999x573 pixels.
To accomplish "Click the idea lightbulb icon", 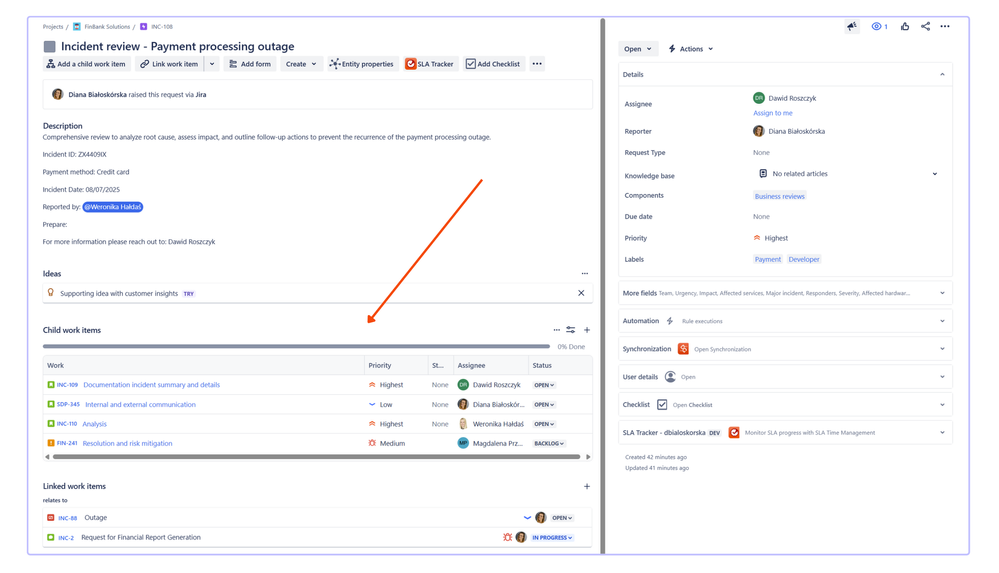I will click(x=50, y=293).
